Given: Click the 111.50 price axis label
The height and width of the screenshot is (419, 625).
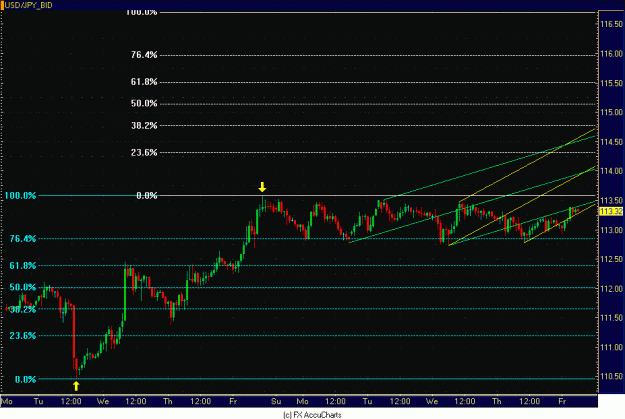Looking at the screenshot, I should [611, 318].
